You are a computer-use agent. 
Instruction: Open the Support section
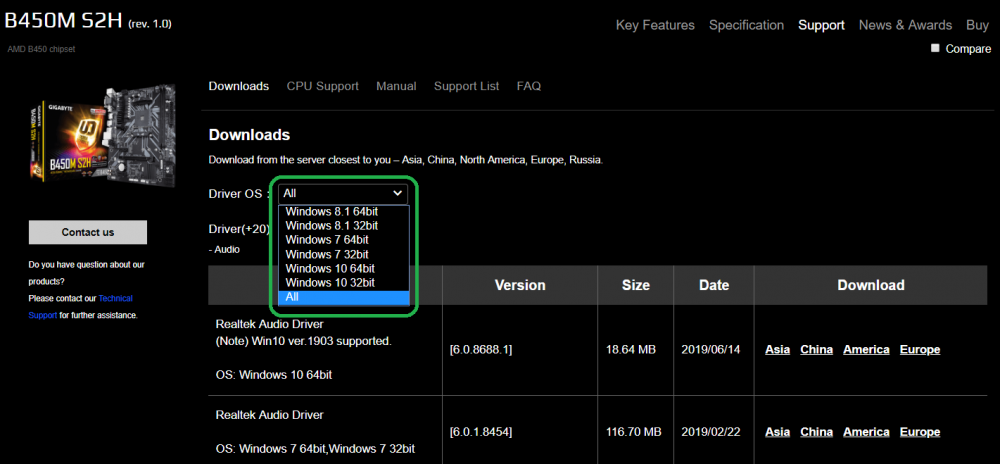(x=821, y=25)
